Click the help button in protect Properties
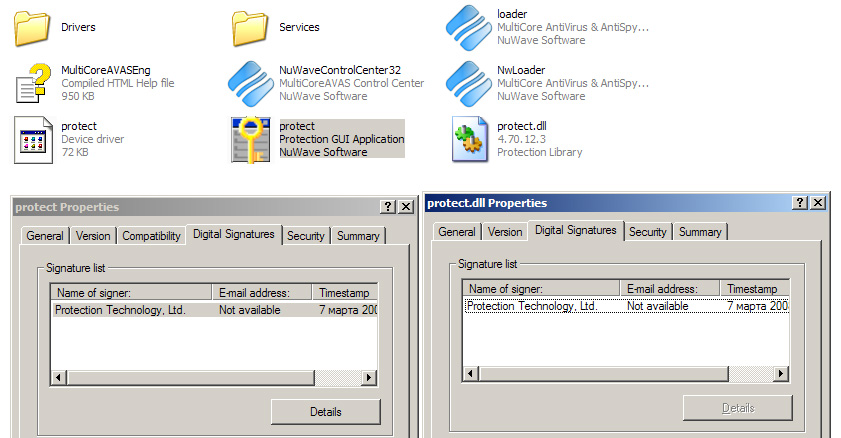Screen dimensions: 841x438 [388, 207]
